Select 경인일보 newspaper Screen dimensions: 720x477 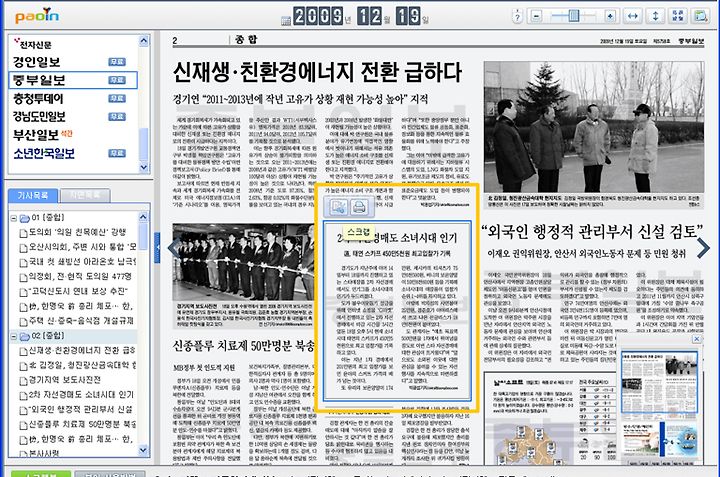point(37,62)
